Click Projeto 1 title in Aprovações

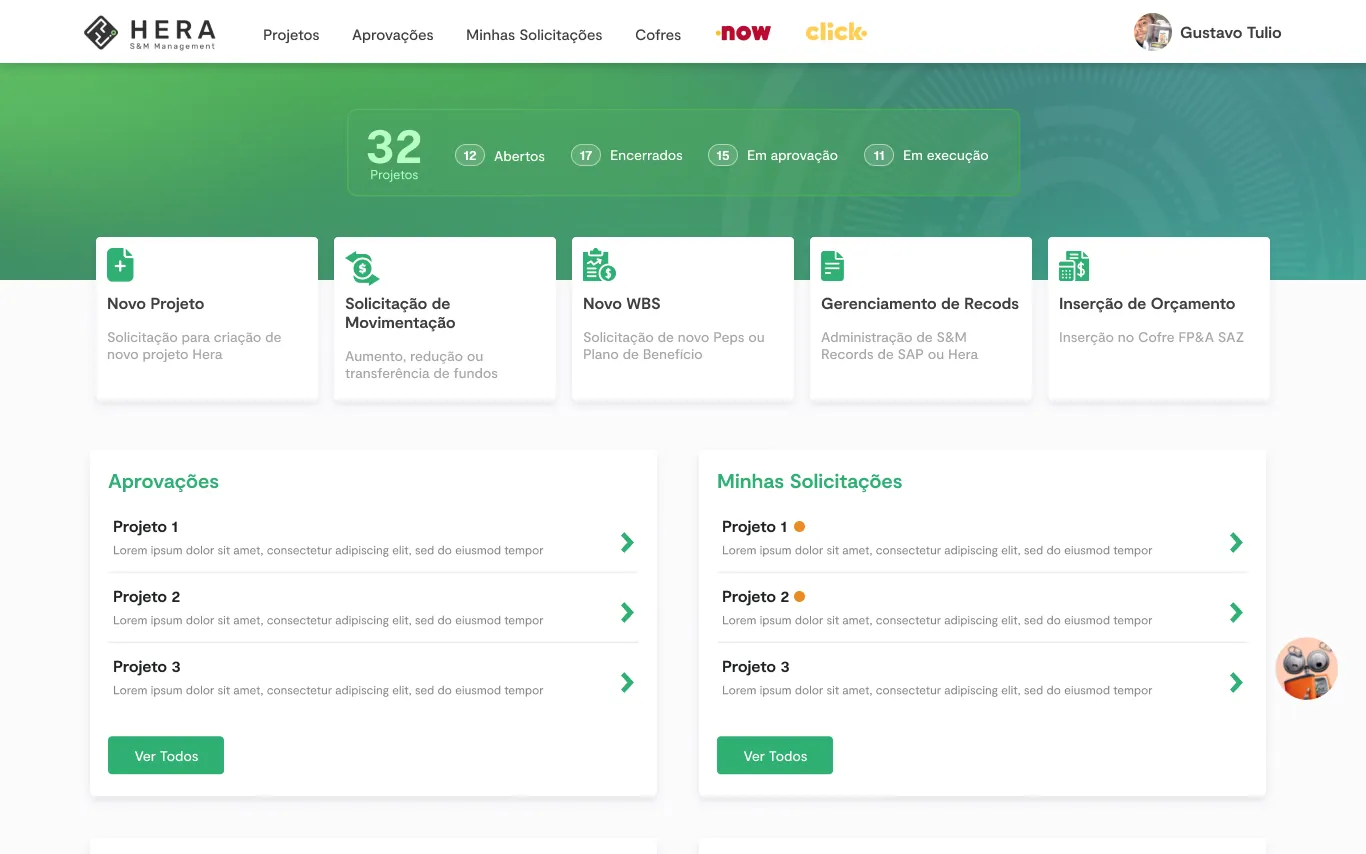(x=146, y=527)
